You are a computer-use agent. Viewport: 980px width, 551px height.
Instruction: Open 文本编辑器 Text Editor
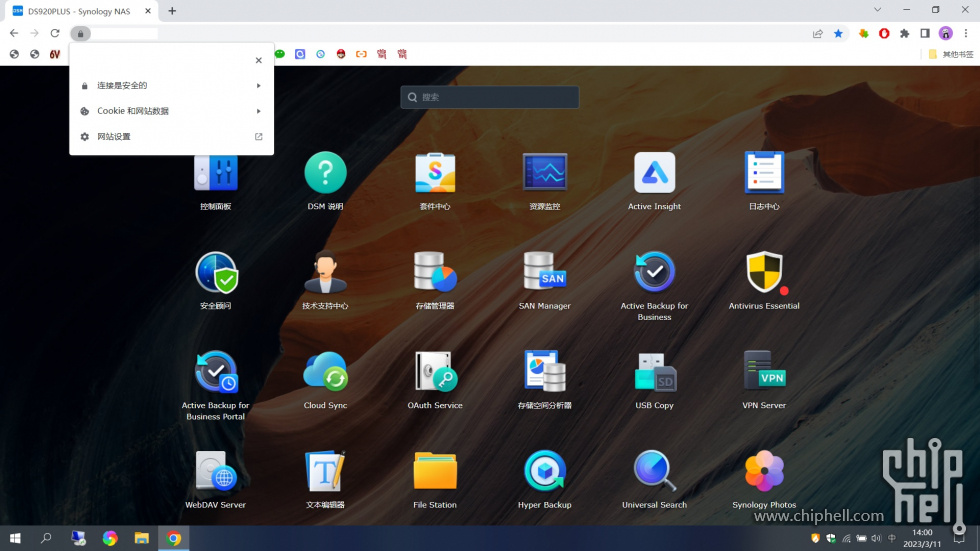tap(325, 471)
